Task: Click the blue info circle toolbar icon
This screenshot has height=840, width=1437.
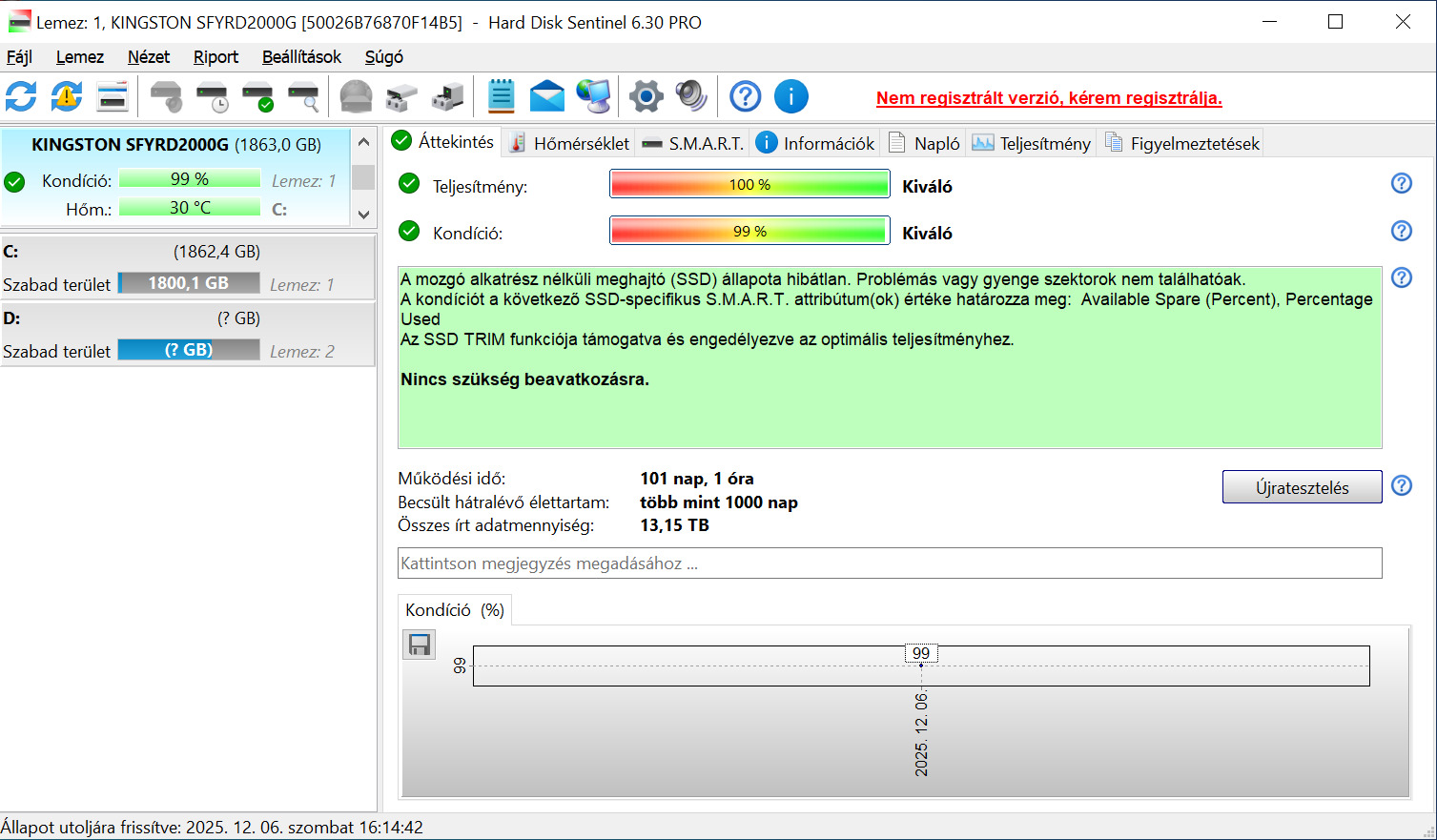Action: click(790, 96)
